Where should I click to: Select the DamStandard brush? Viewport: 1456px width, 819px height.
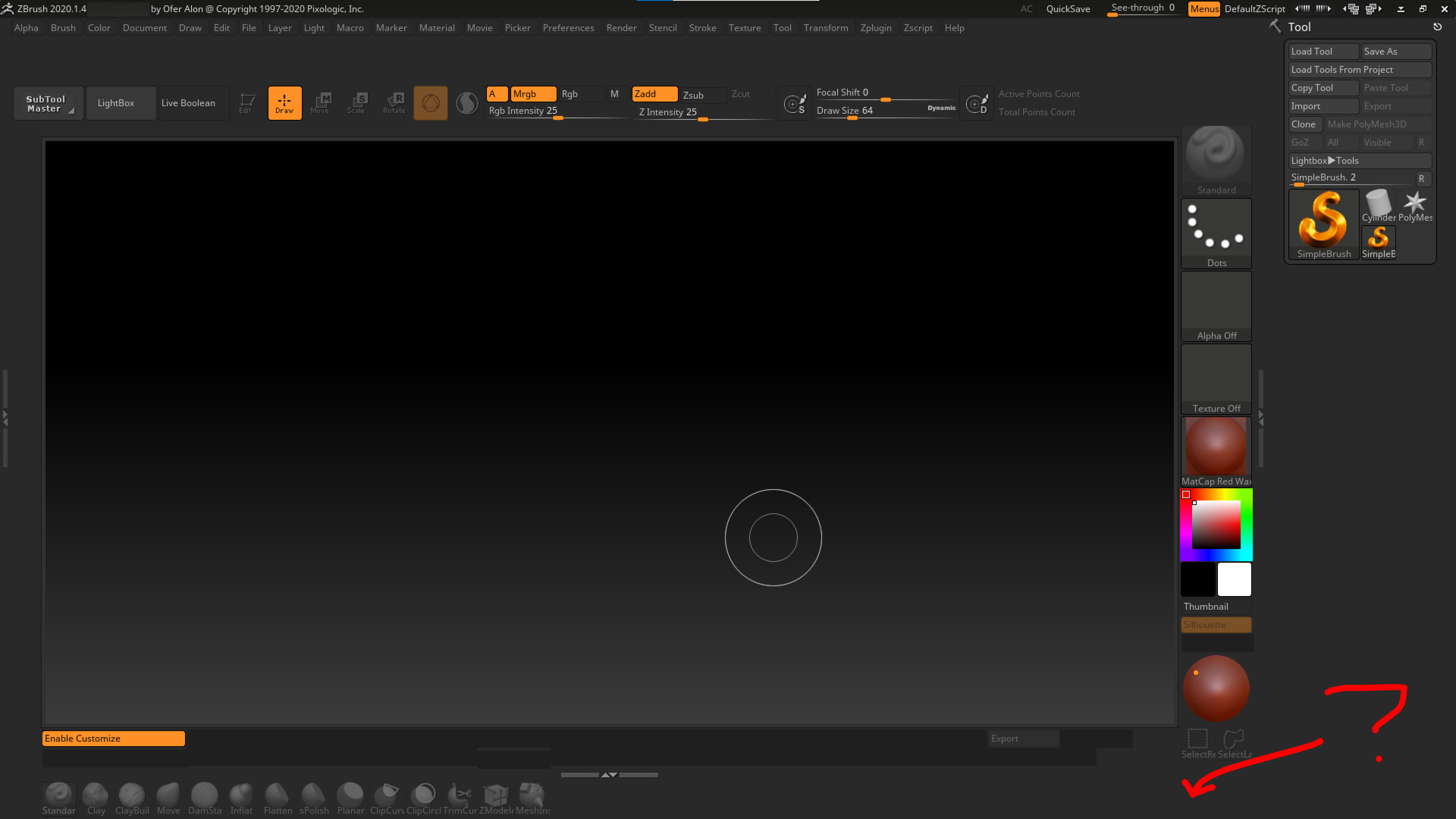click(205, 799)
